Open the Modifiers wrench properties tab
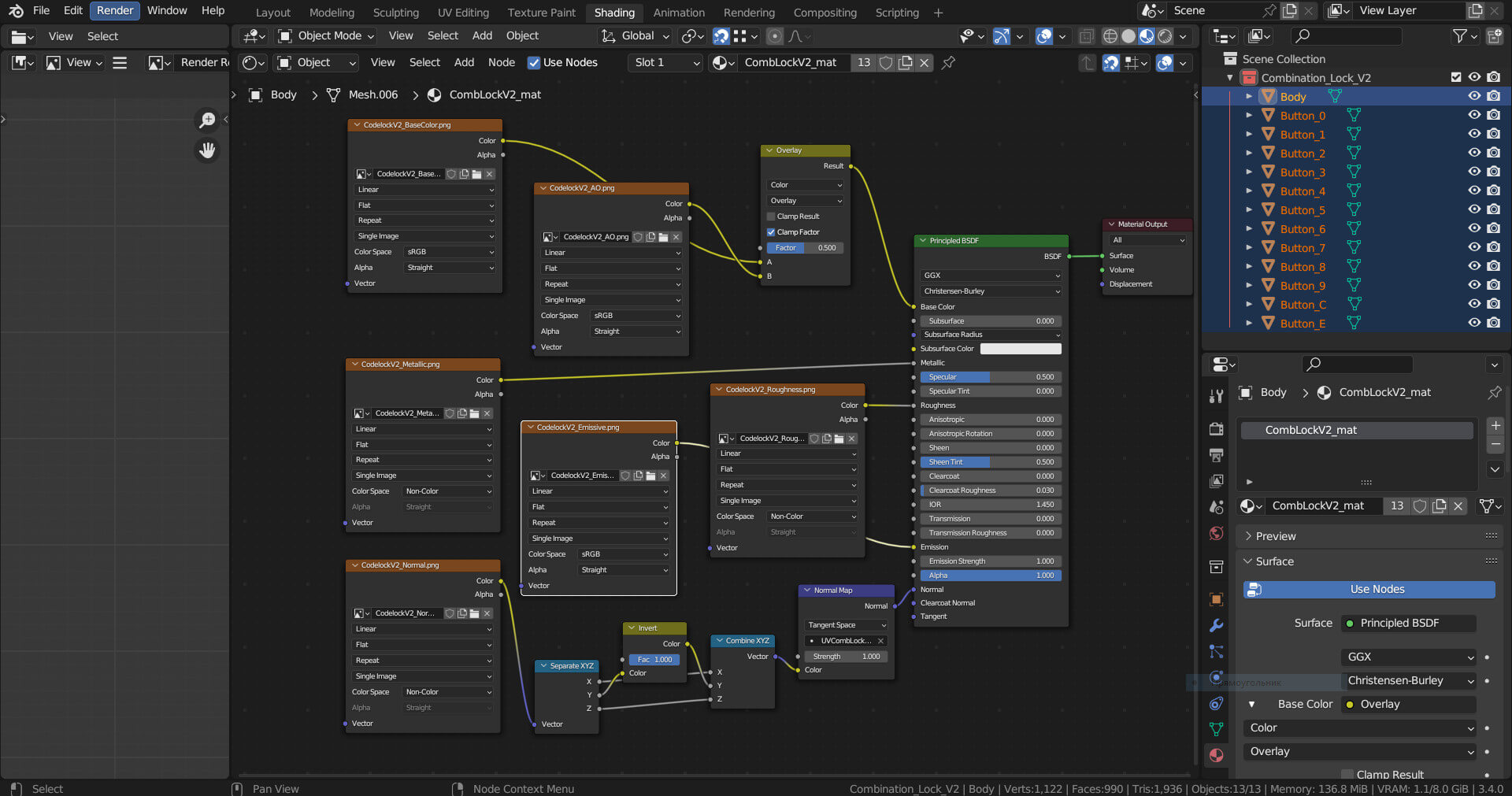The image size is (1512, 796). point(1217,625)
